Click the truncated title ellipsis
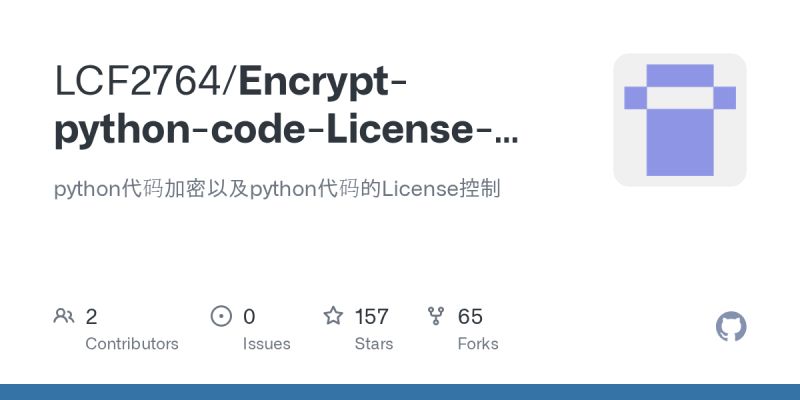 pyautogui.click(x=507, y=139)
